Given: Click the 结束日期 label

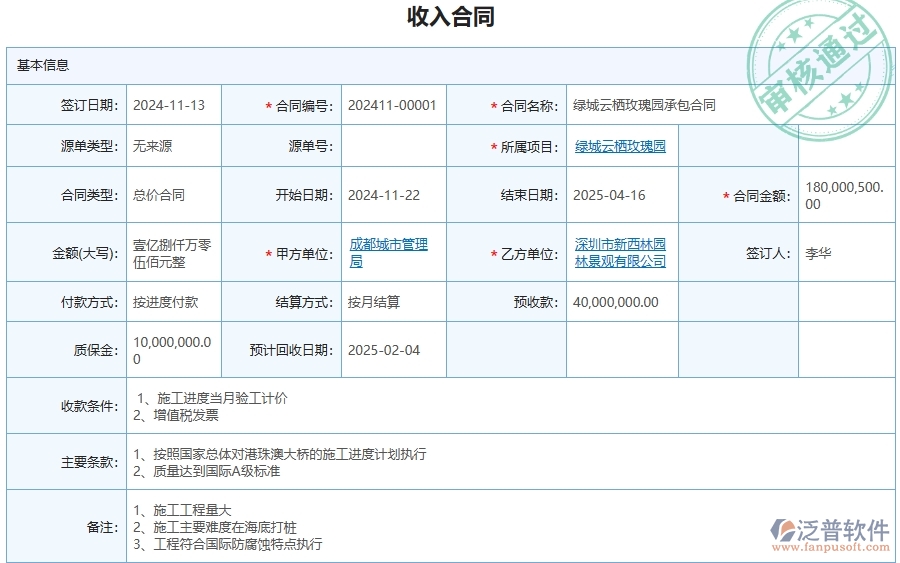Looking at the screenshot, I should (529, 195).
